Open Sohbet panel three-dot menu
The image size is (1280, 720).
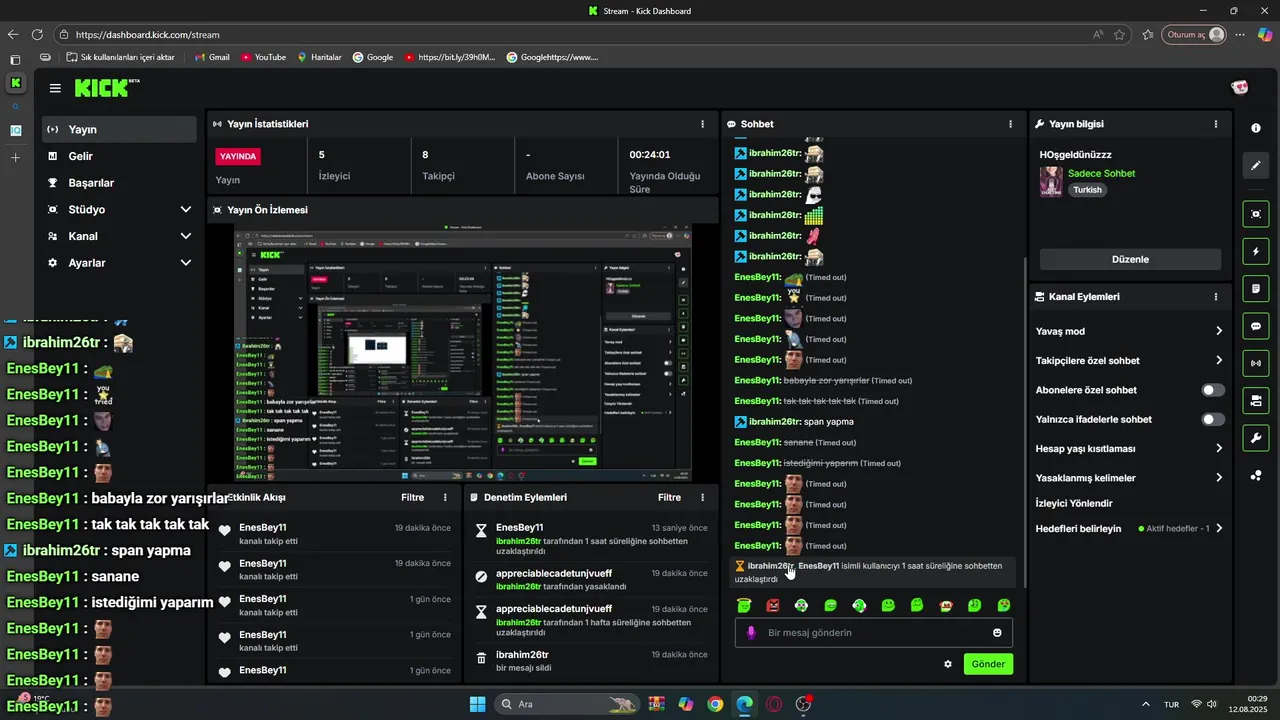pyautogui.click(x=1011, y=124)
